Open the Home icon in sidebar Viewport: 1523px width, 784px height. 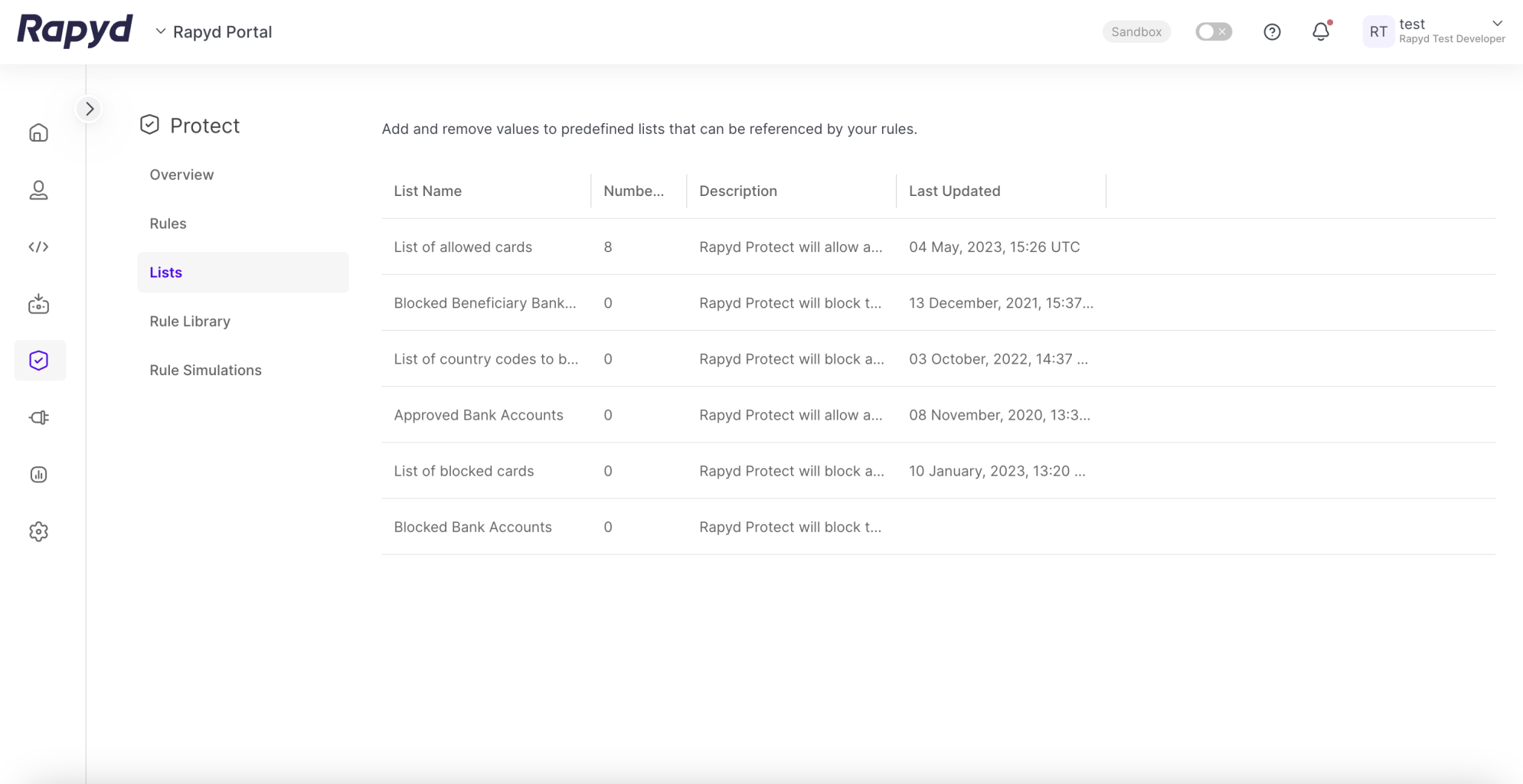click(38, 133)
